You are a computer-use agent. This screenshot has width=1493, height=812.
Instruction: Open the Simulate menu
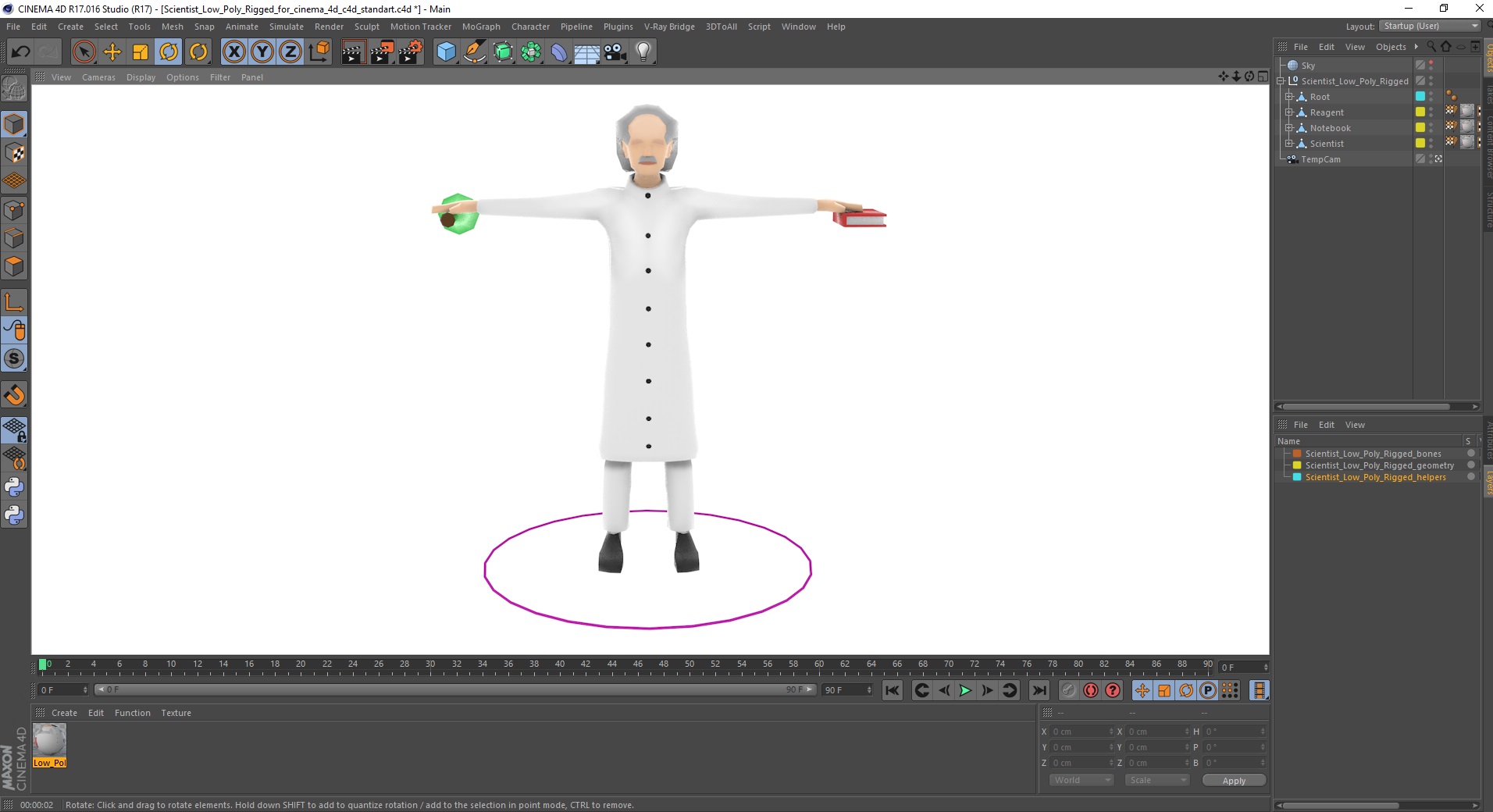(287, 27)
